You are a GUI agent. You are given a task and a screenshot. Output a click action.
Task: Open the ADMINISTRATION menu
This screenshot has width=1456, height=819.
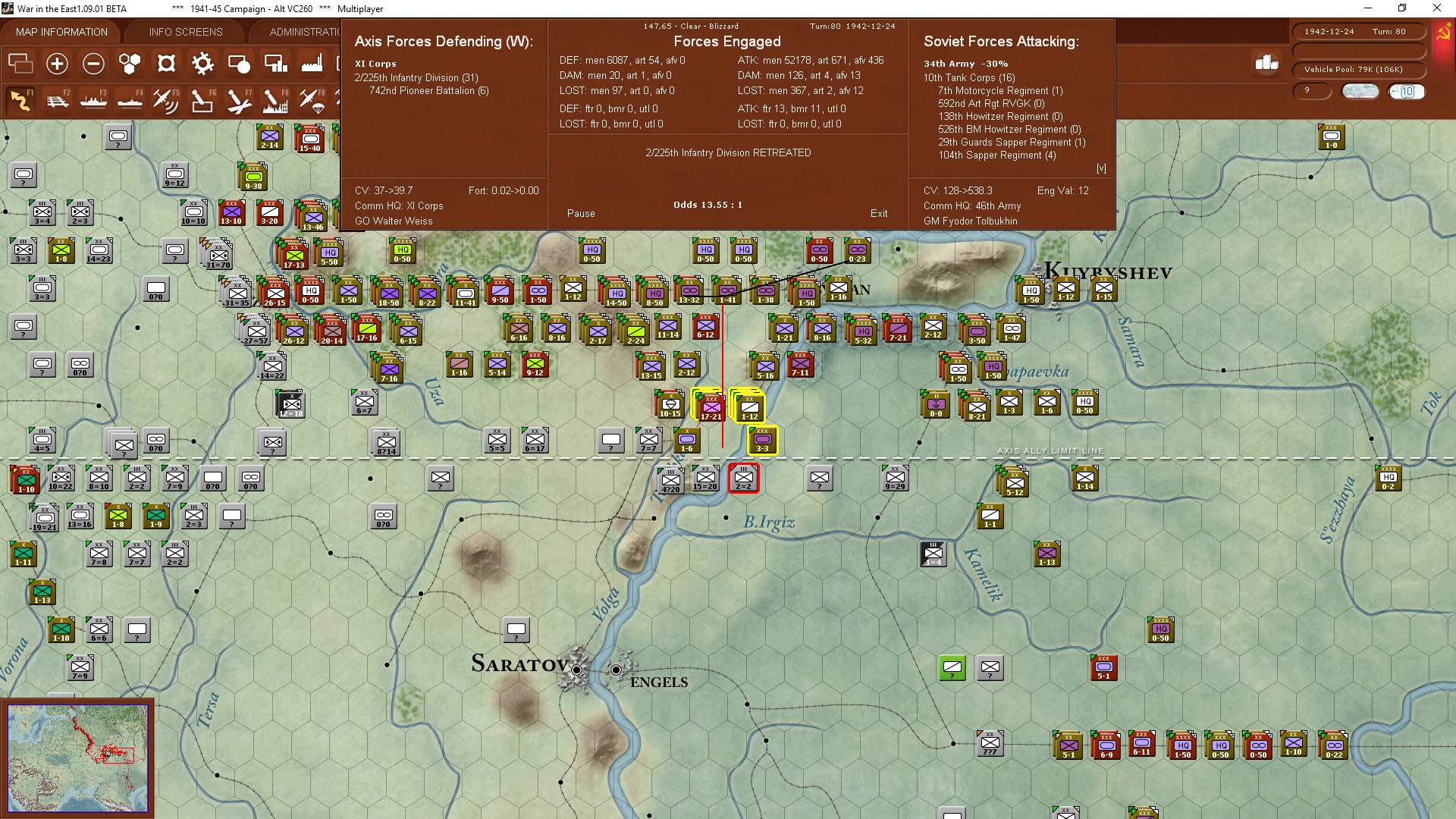(306, 31)
